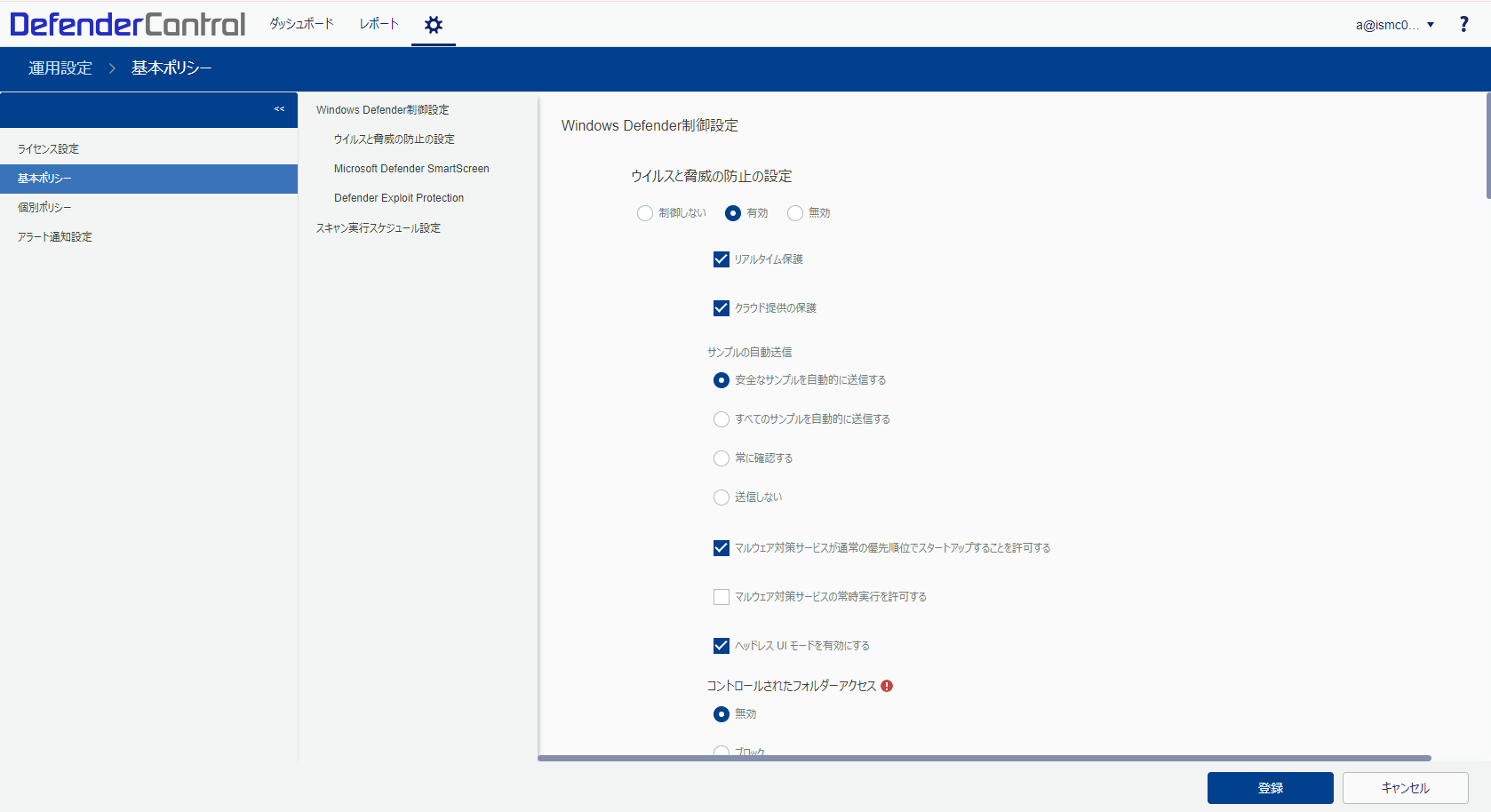Click the 基本ポリシー breadcrumb
This screenshot has width=1491, height=812.
171,68
